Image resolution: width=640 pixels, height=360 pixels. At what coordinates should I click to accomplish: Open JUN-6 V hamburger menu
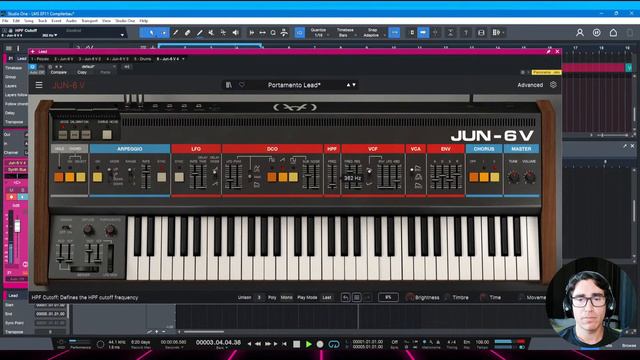coord(39,85)
